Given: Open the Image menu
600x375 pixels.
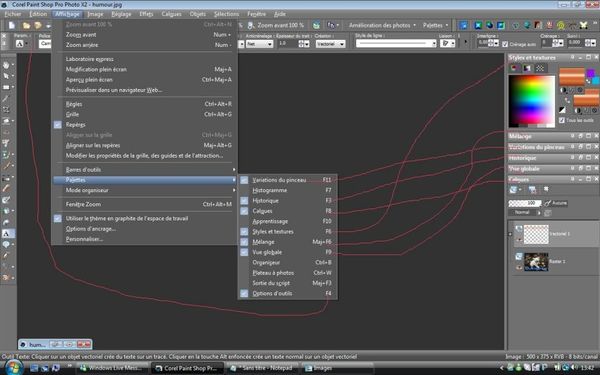Looking at the screenshot, I should click(95, 14).
